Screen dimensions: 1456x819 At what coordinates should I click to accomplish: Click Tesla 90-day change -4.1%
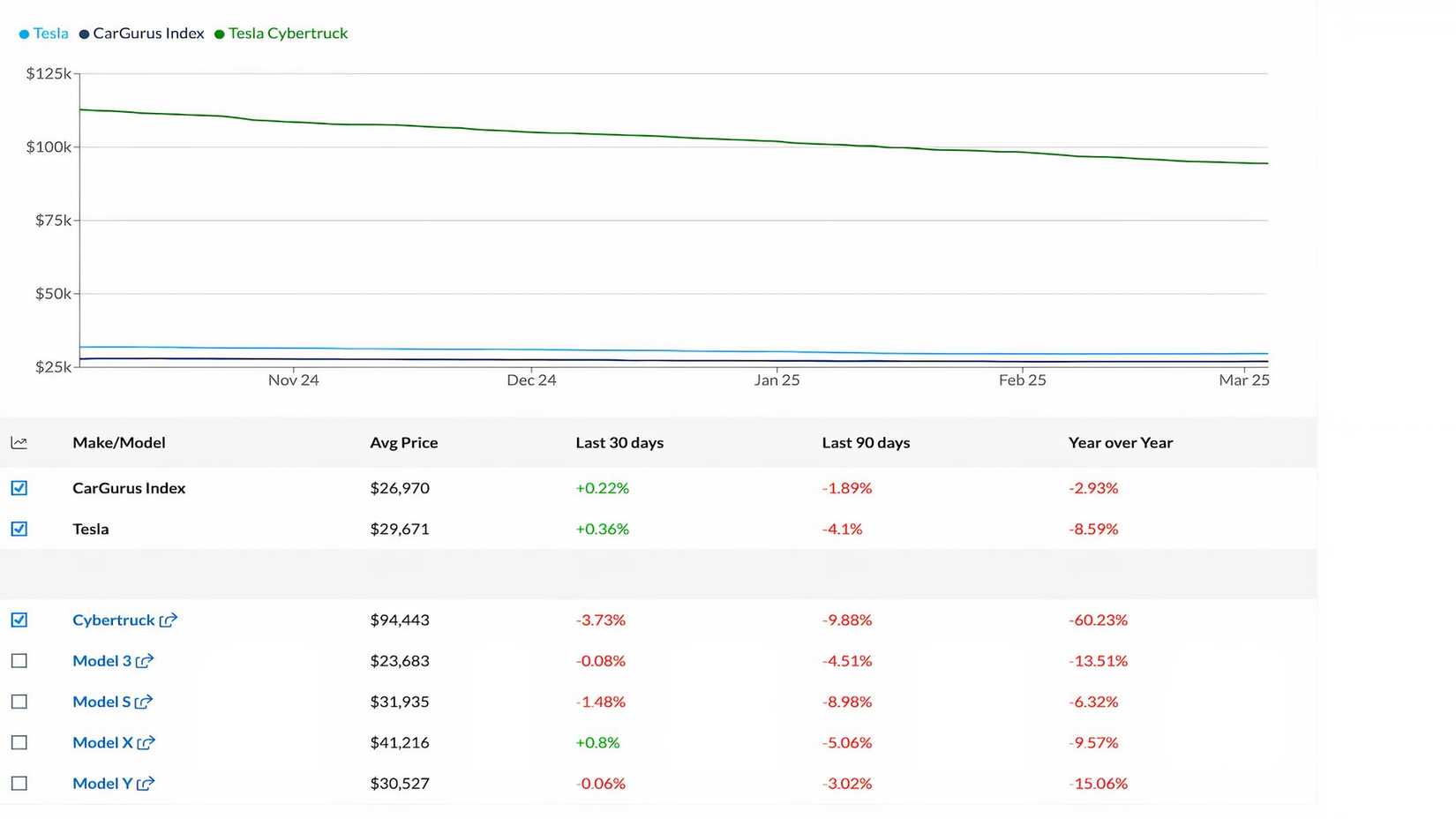point(842,530)
